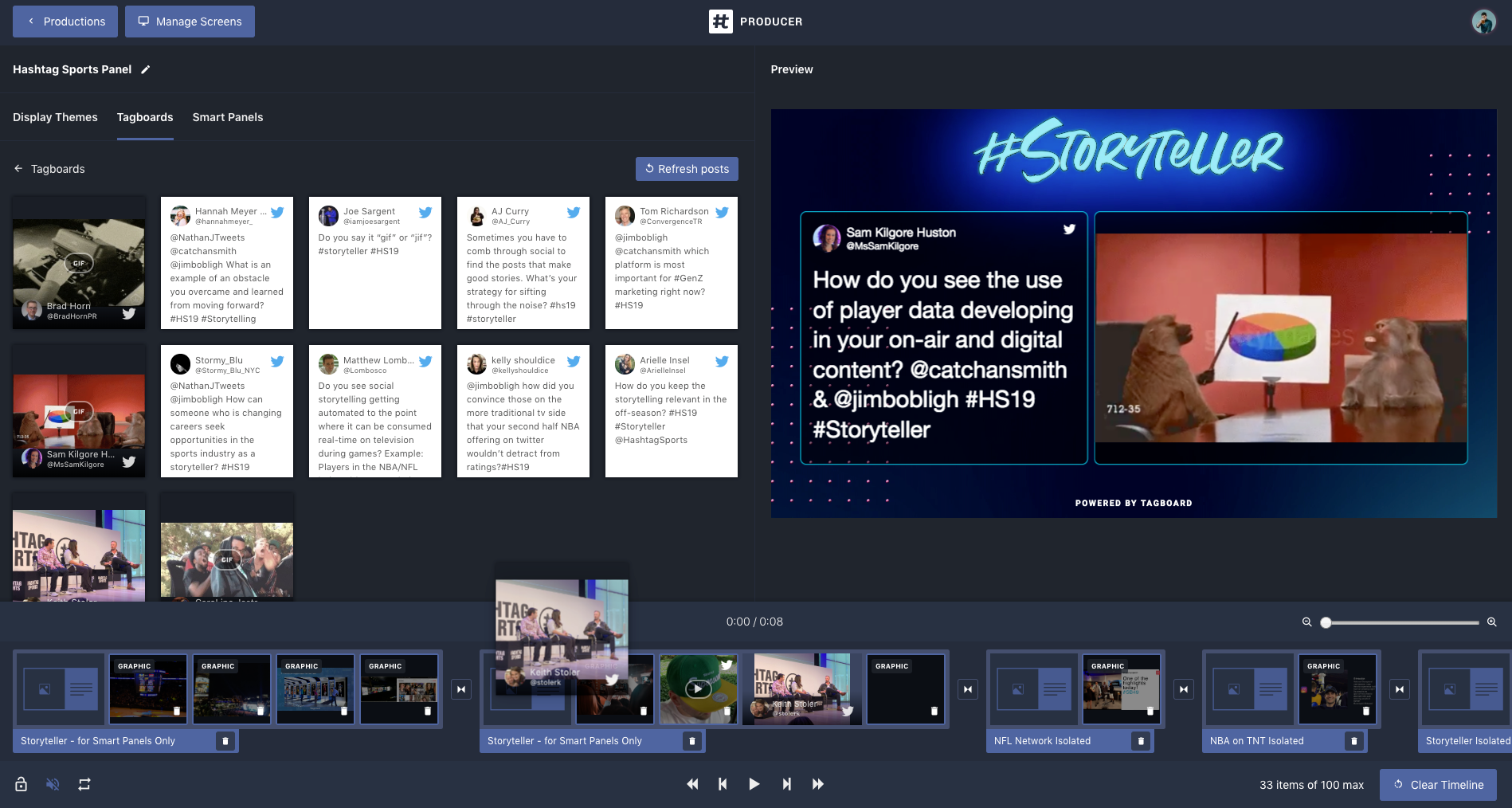Image resolution: width=1512 pixels, height=808 pixels.
Task: Zoom out the timeline with the magnifier
Action: pyautogui.click(x=1306, y=622)
